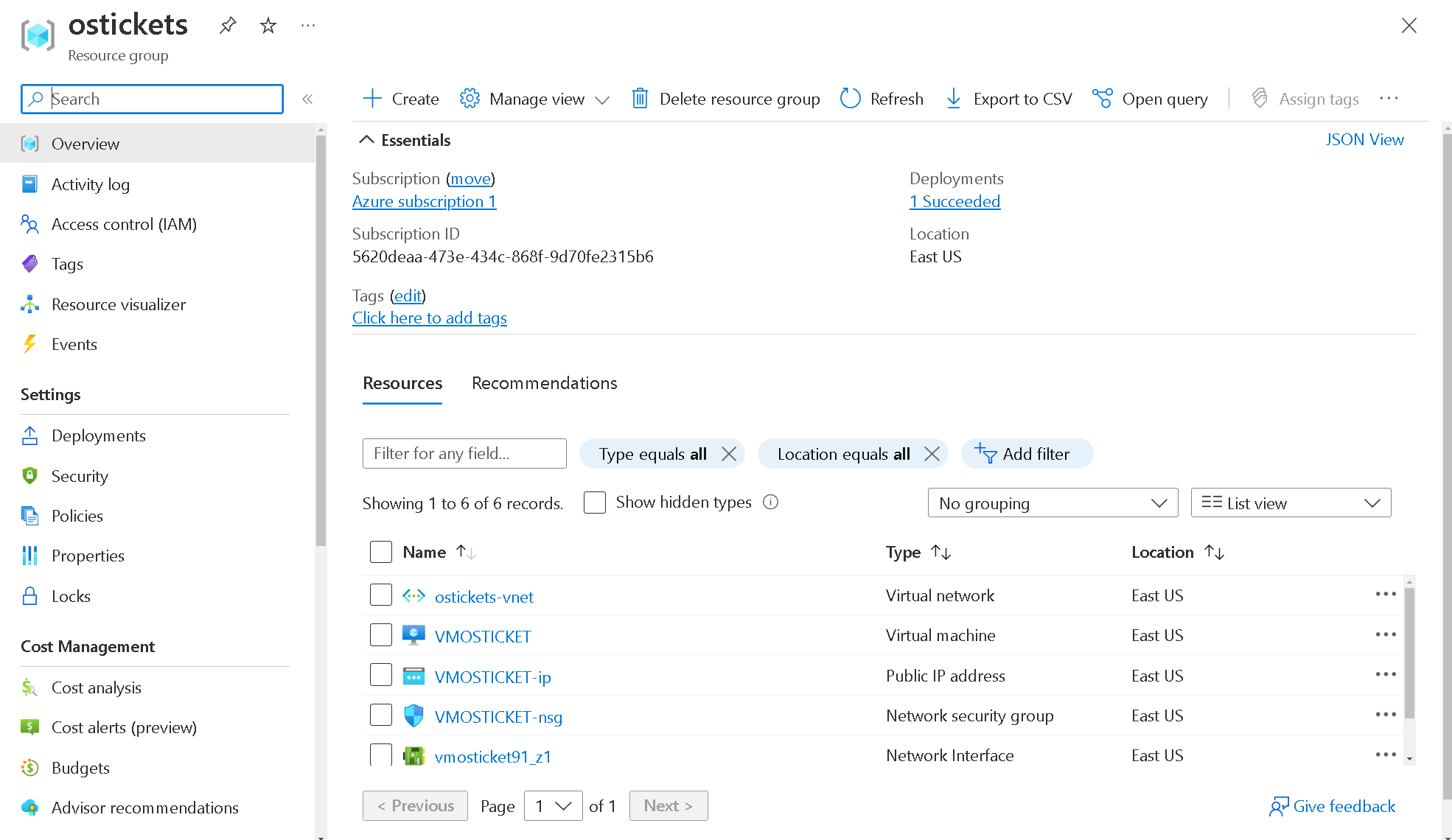Open Activity log in sidebar

tap(90, 184)
